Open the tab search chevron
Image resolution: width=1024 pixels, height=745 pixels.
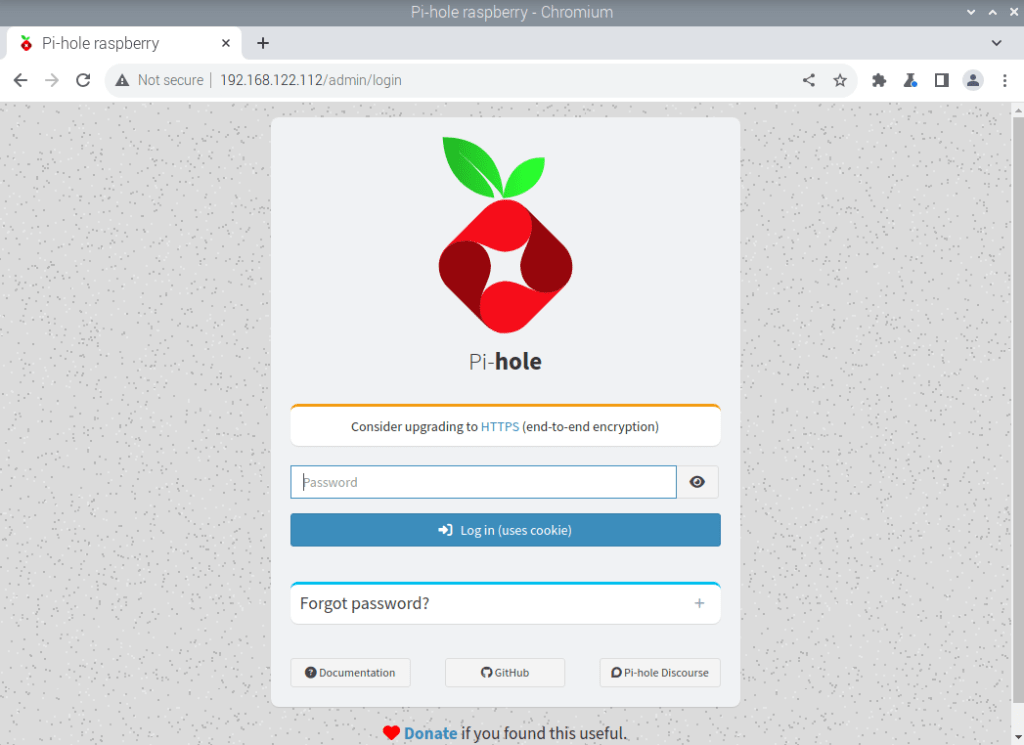click(x=996, y=43)
